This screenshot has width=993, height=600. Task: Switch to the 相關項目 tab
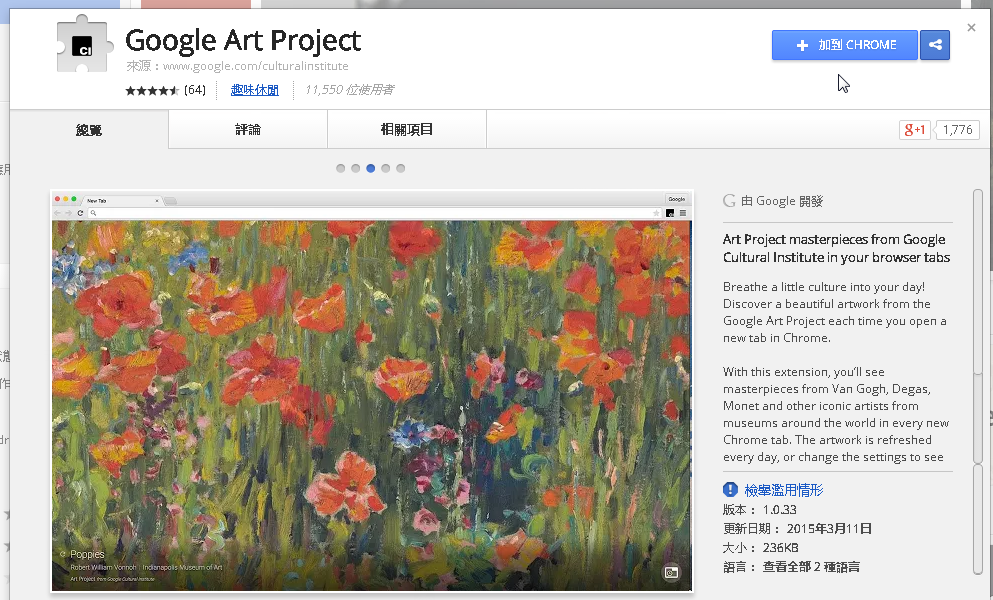[407, 129]
